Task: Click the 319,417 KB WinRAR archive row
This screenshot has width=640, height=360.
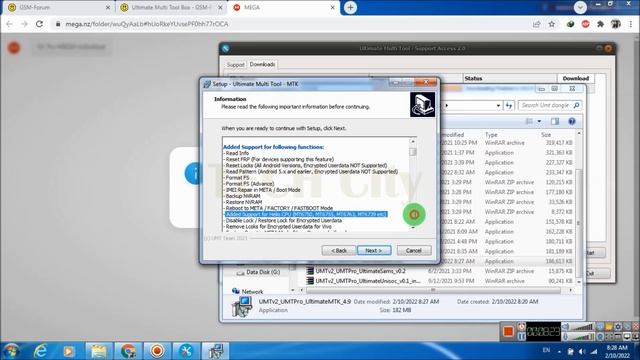Action: click(506, 143)
